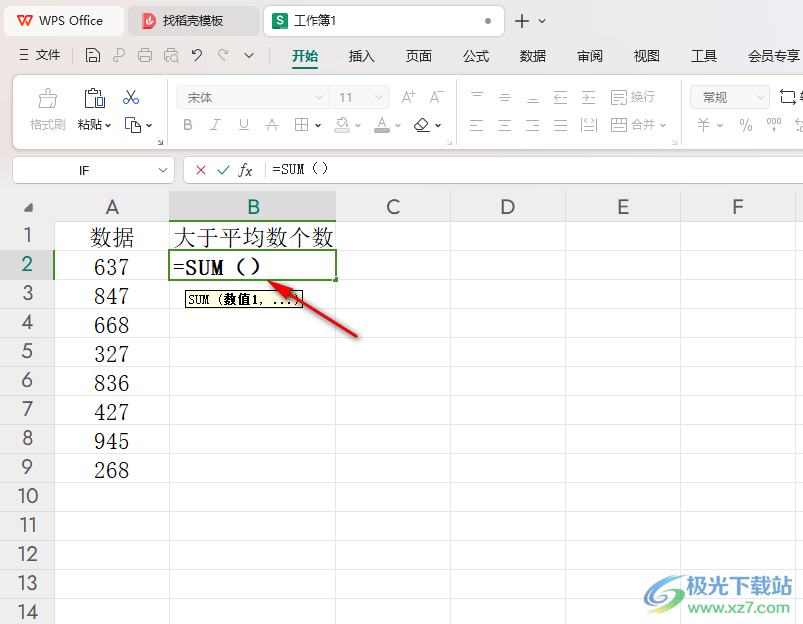Open number format dropdown 常规

pos(761,97)
